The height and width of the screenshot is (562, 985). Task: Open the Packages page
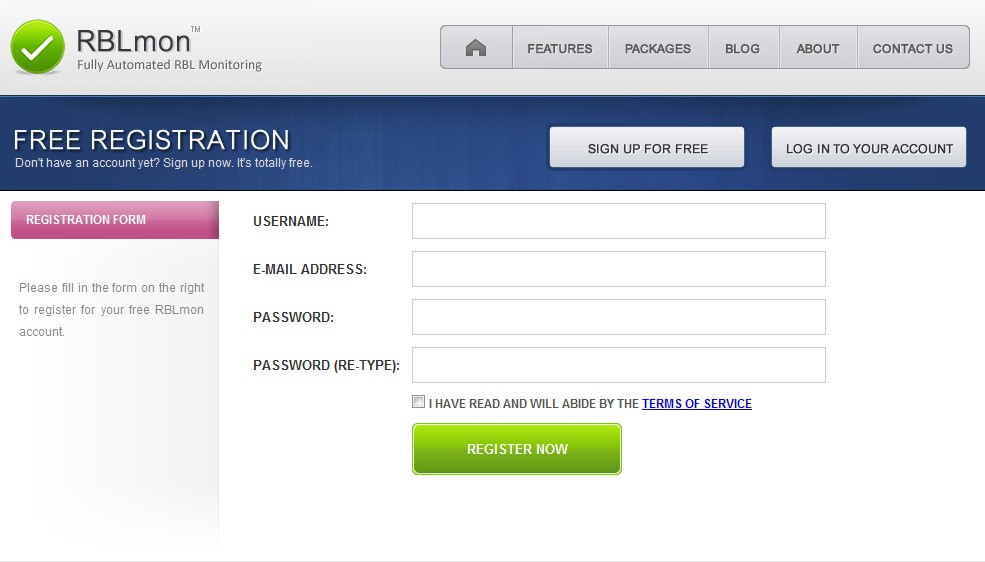658,48
